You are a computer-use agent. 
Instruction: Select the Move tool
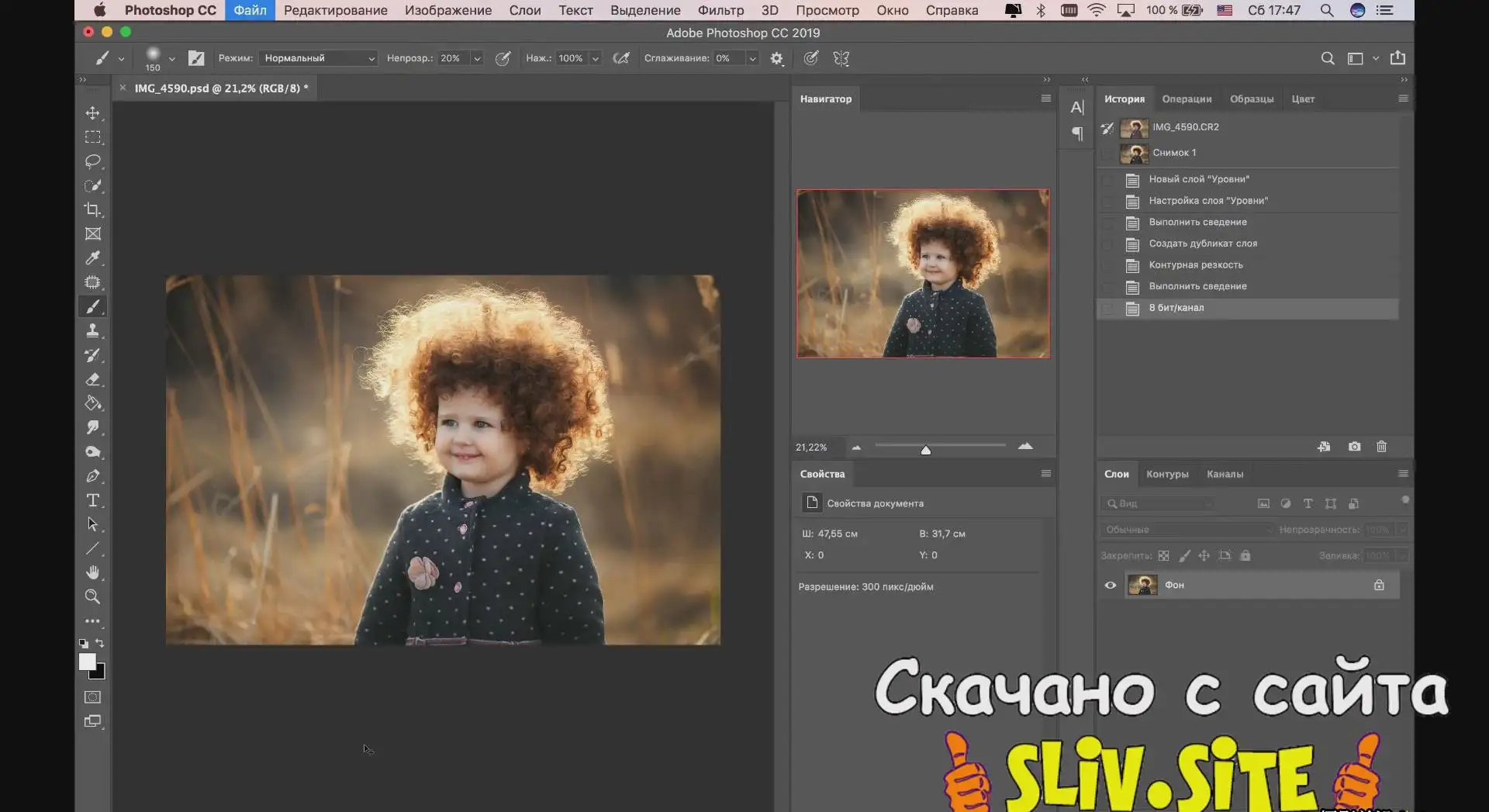tap(93, 113)
